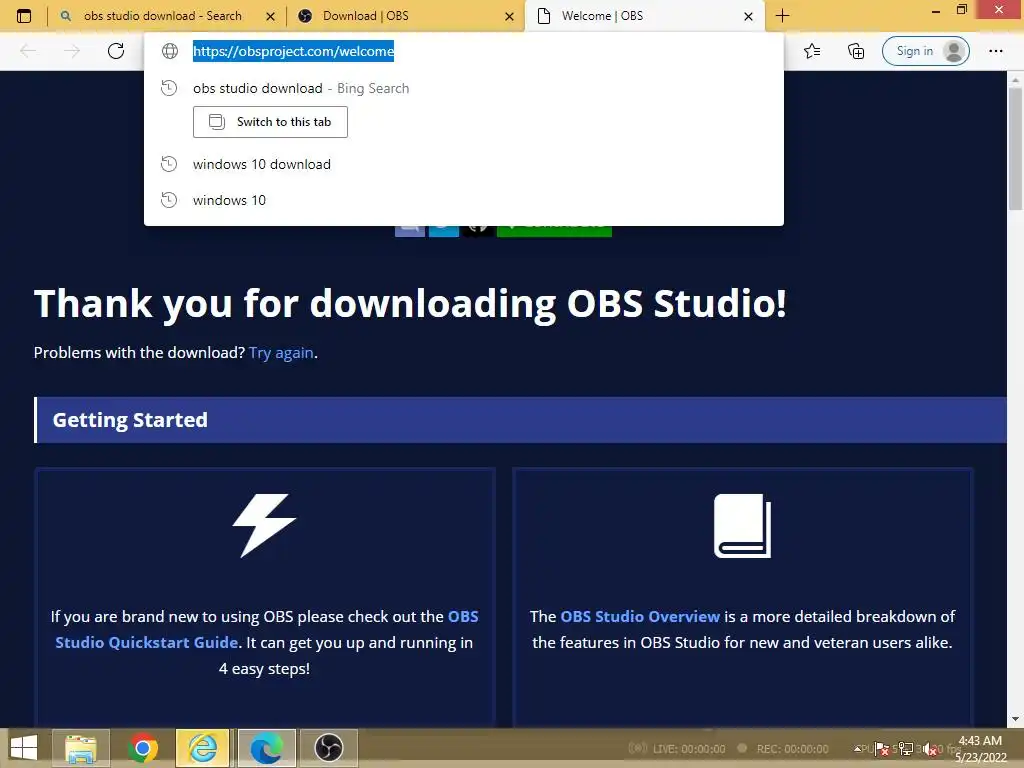The width and height of the screenshot is (1024, 768).
Task: Refresh the current page
Action: coord(116,51)
